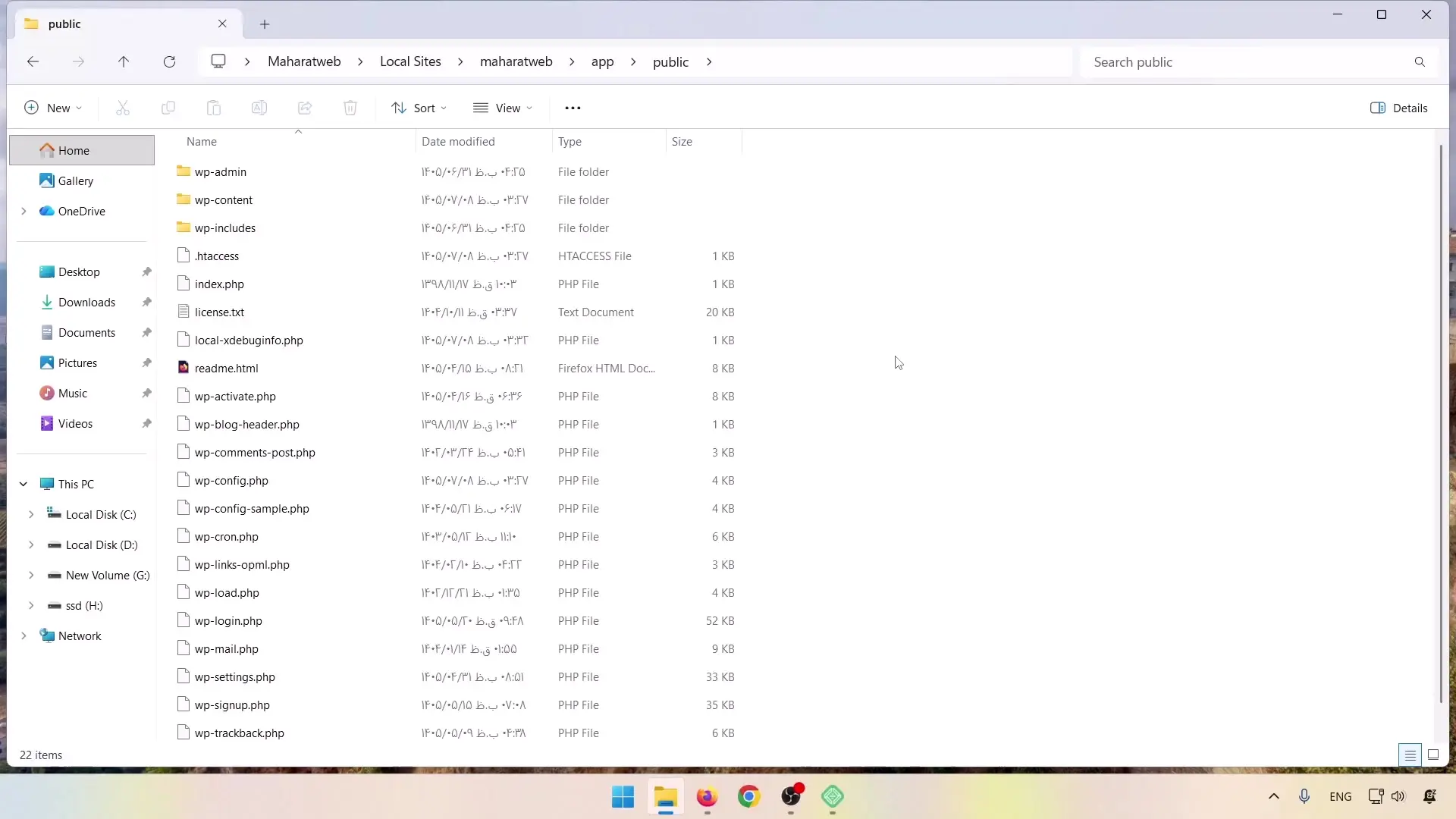This screenshot has height=819, width=1456.
Task: Click the Cut toolbar icon
Action: (123, 108)
